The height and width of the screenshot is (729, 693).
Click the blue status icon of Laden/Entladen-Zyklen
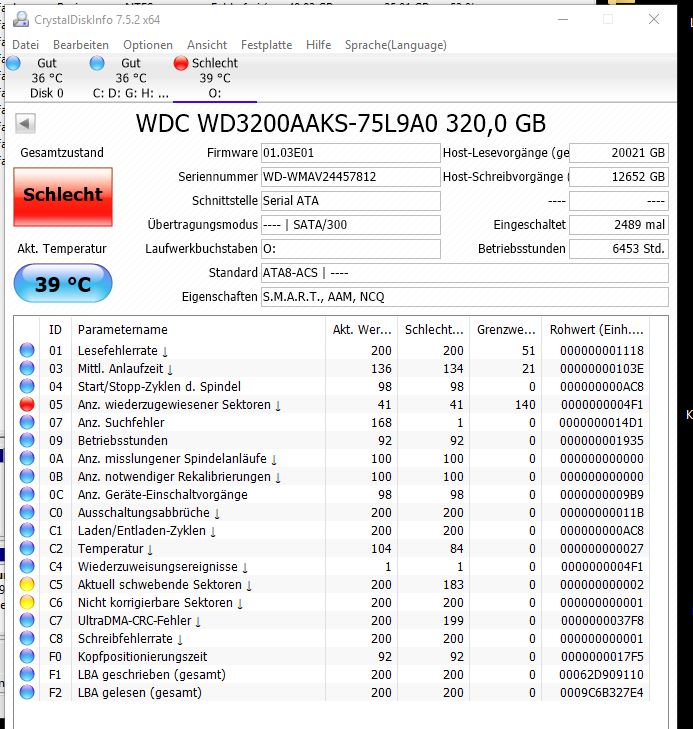(x=27, y=530)
